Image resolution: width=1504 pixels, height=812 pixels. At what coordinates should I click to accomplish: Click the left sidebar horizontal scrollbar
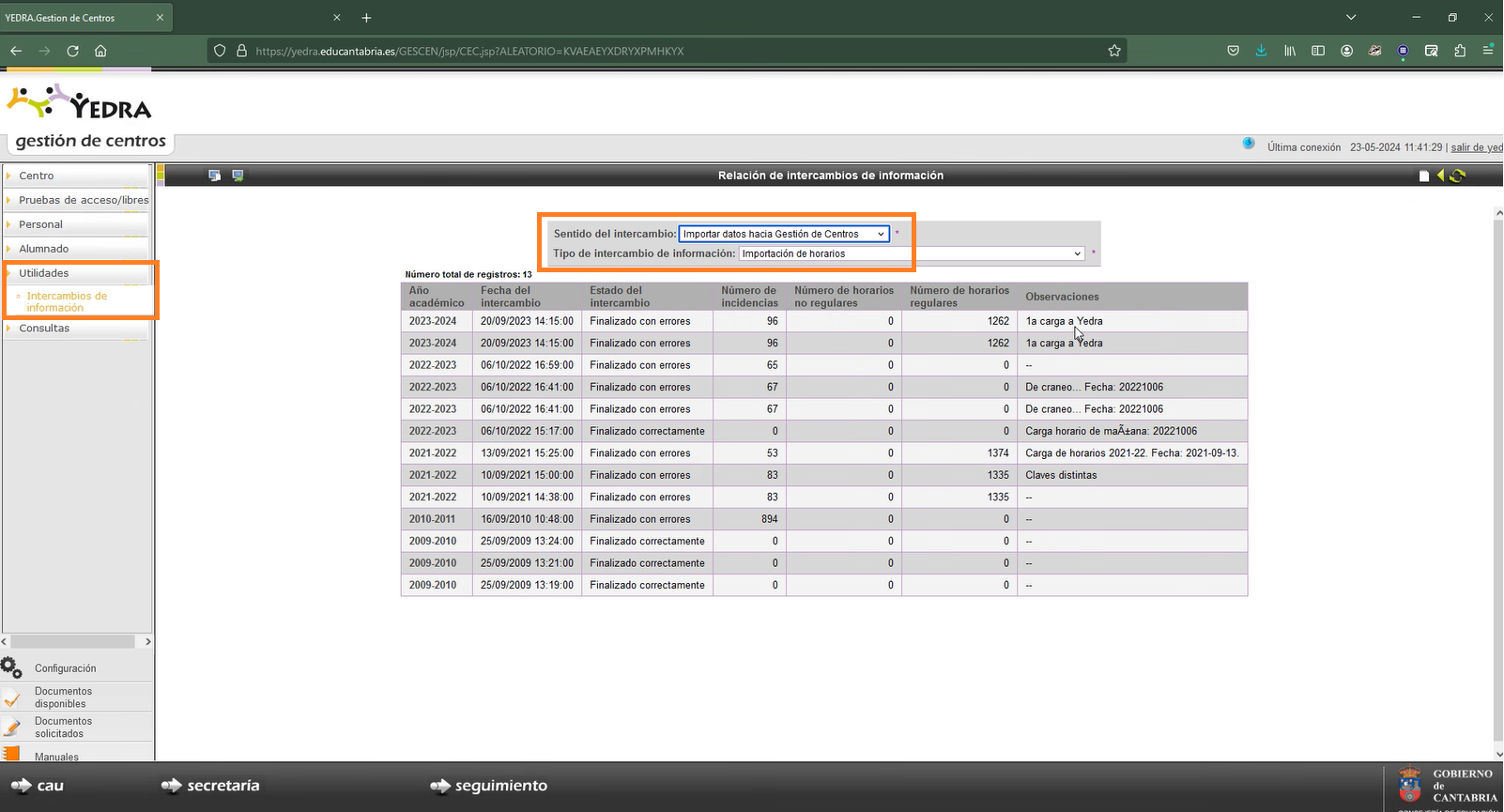[72, 641]
